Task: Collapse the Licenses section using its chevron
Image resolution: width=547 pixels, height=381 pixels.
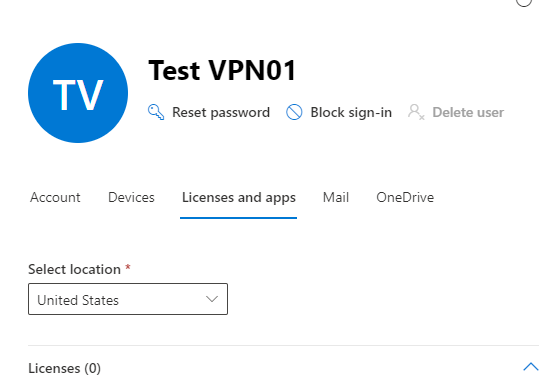Action: [x=531, y=367]
